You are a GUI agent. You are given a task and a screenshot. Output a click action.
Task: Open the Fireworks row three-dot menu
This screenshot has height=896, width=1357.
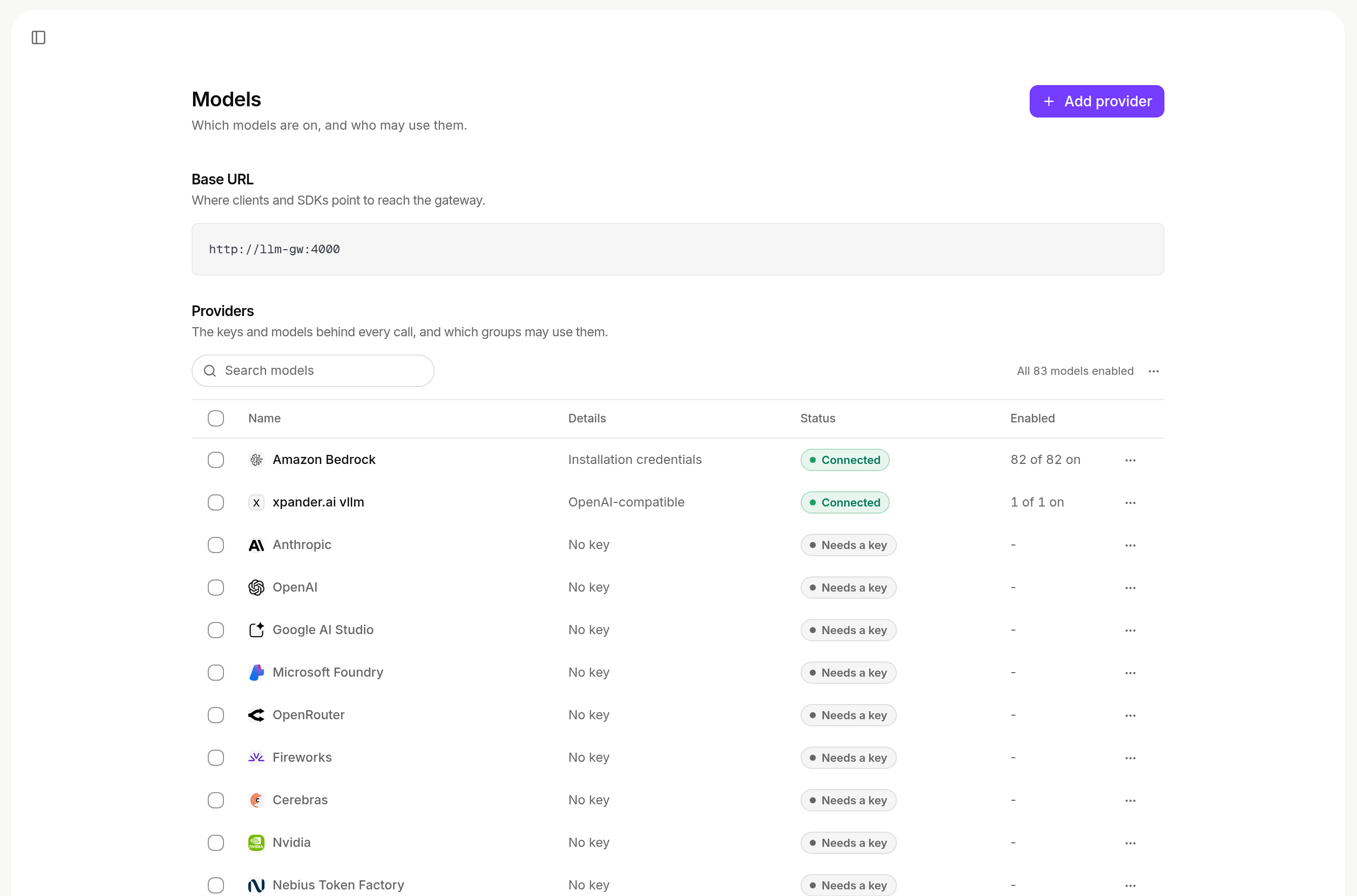click(1130, 758)
